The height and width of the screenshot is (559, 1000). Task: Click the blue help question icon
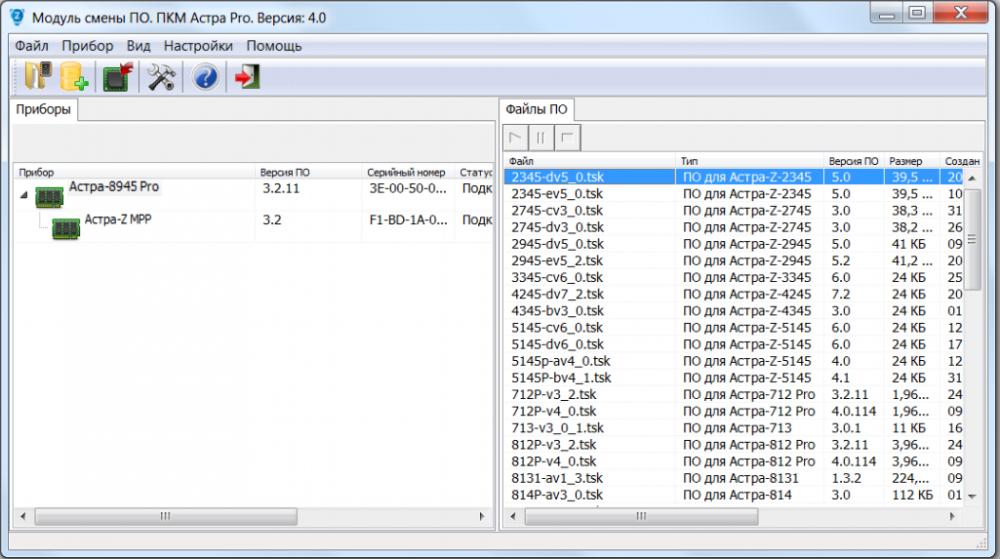pos(205,77)
